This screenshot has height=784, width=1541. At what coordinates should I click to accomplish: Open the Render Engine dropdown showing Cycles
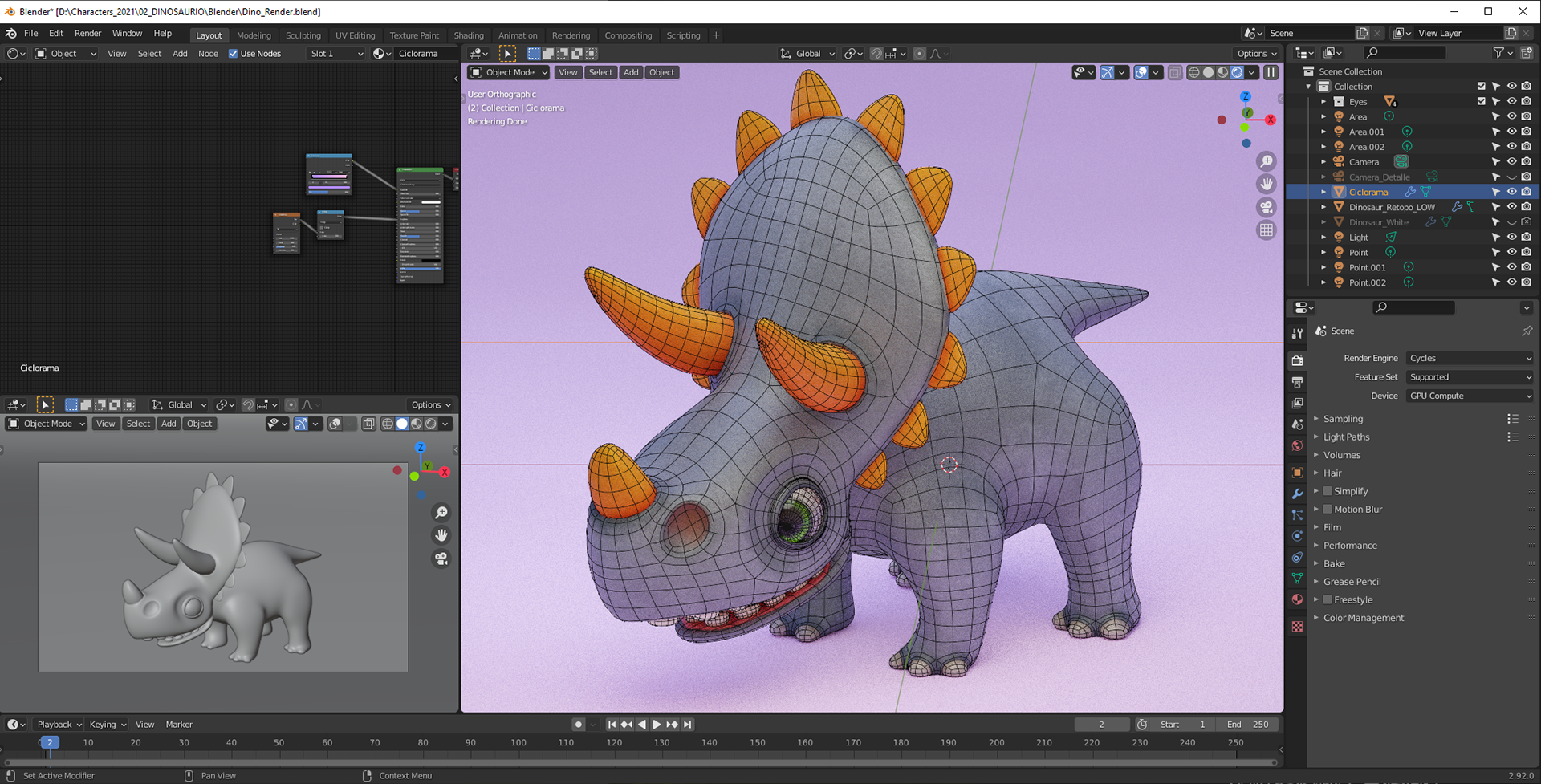1469,358
